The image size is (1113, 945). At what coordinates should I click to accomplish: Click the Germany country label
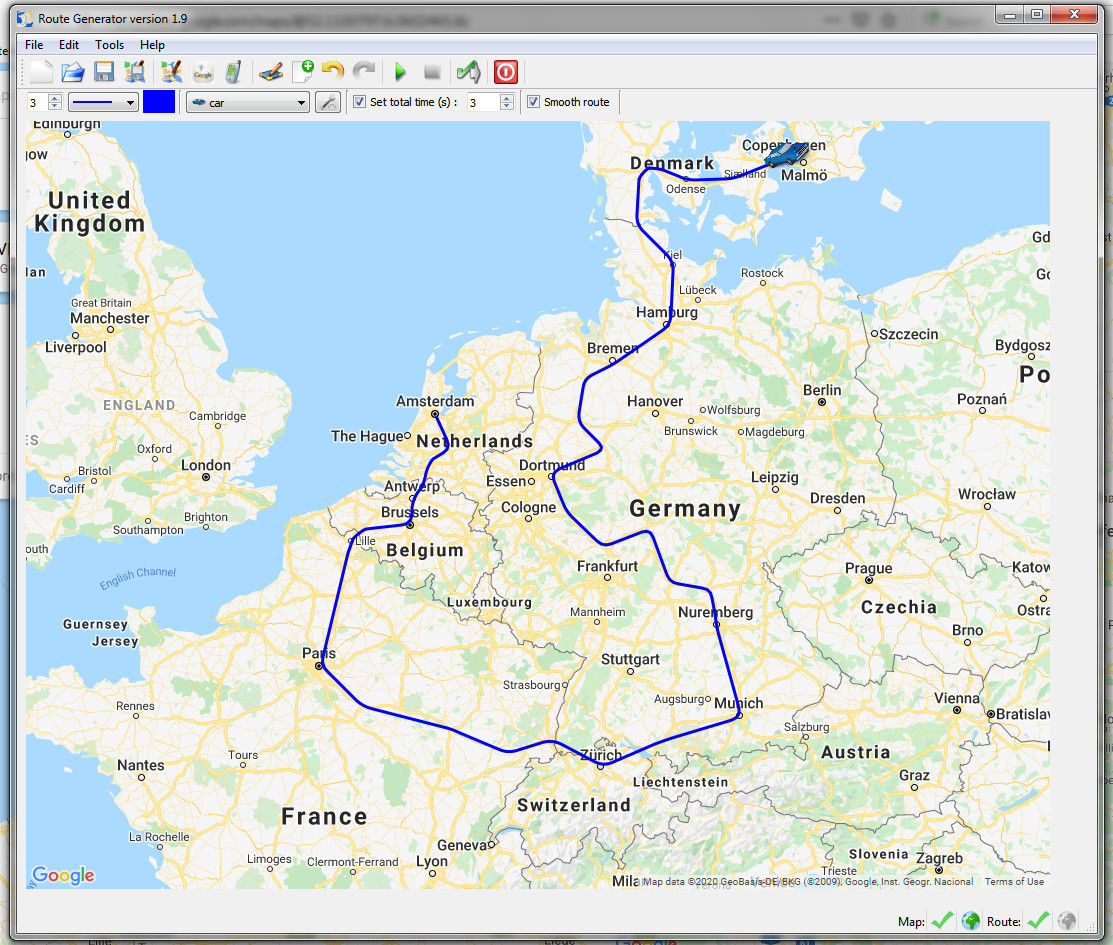pyautogui.click(x=685, y=508)
